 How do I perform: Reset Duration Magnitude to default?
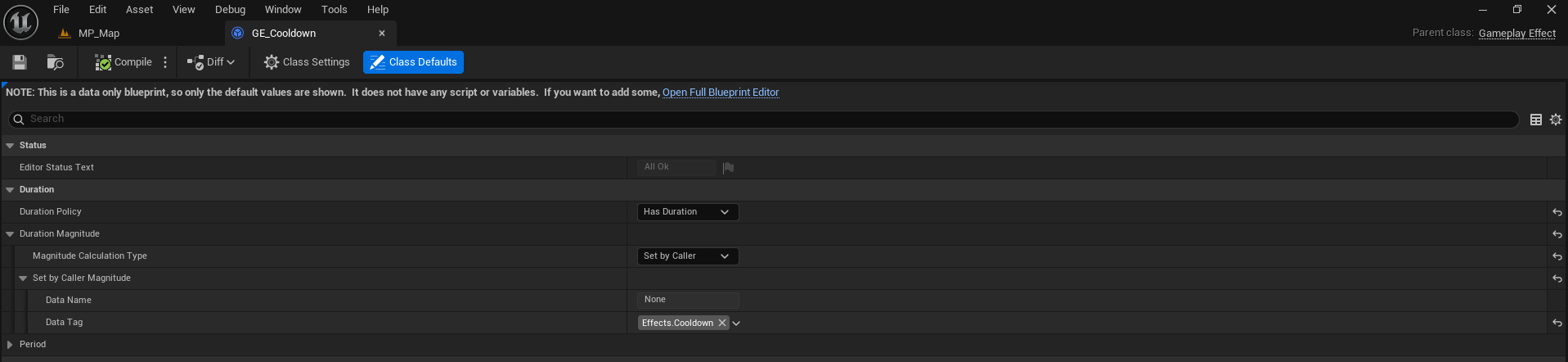click(x=1557, y=234)
